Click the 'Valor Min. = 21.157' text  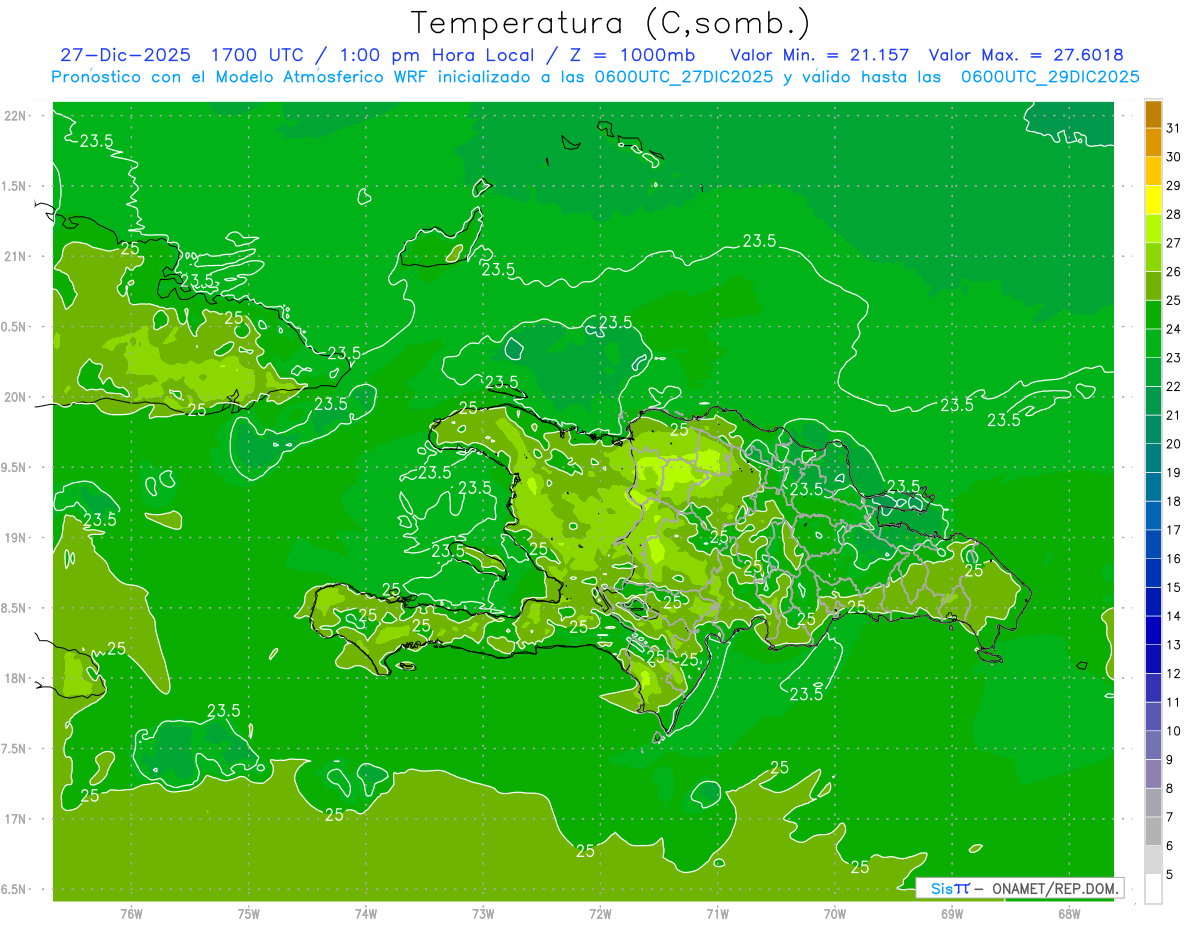pyautogui.click(x=820, y=55)
